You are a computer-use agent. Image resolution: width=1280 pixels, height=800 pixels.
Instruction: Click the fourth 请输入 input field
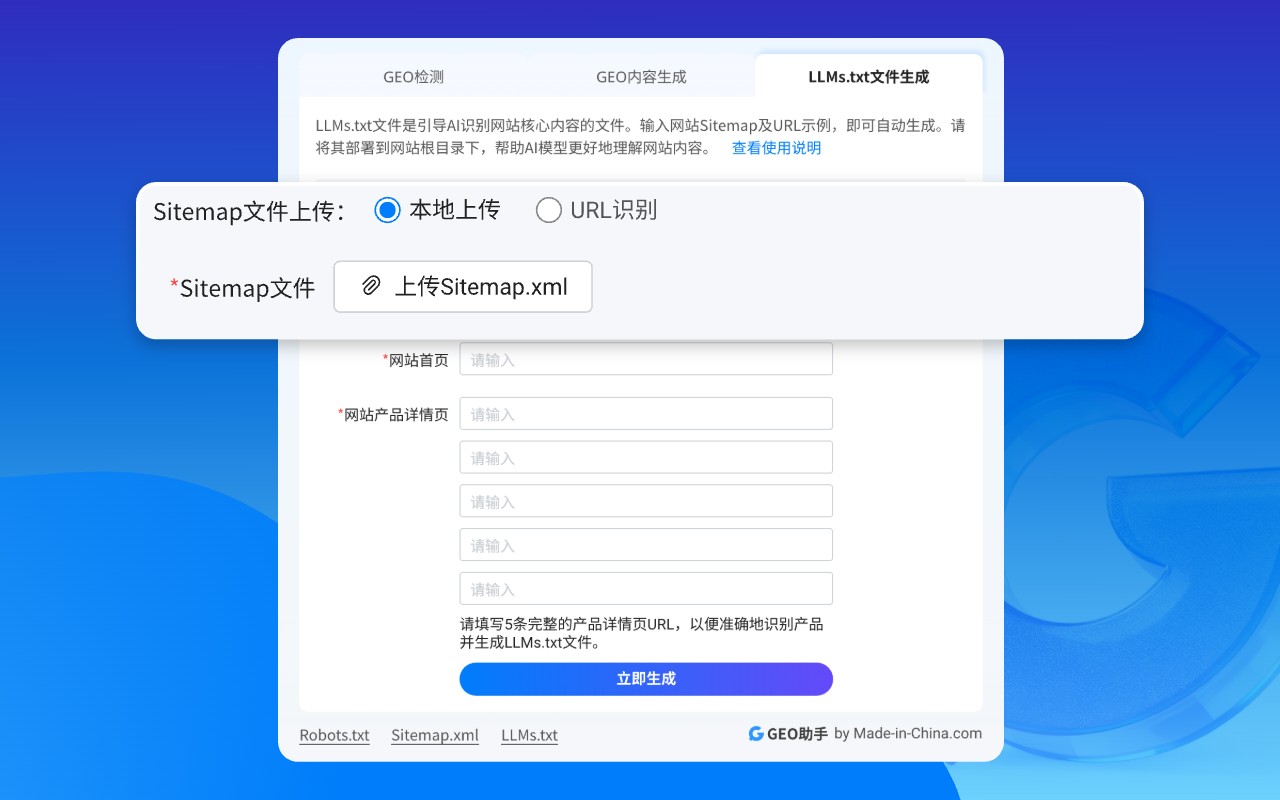tap(645, 544)
